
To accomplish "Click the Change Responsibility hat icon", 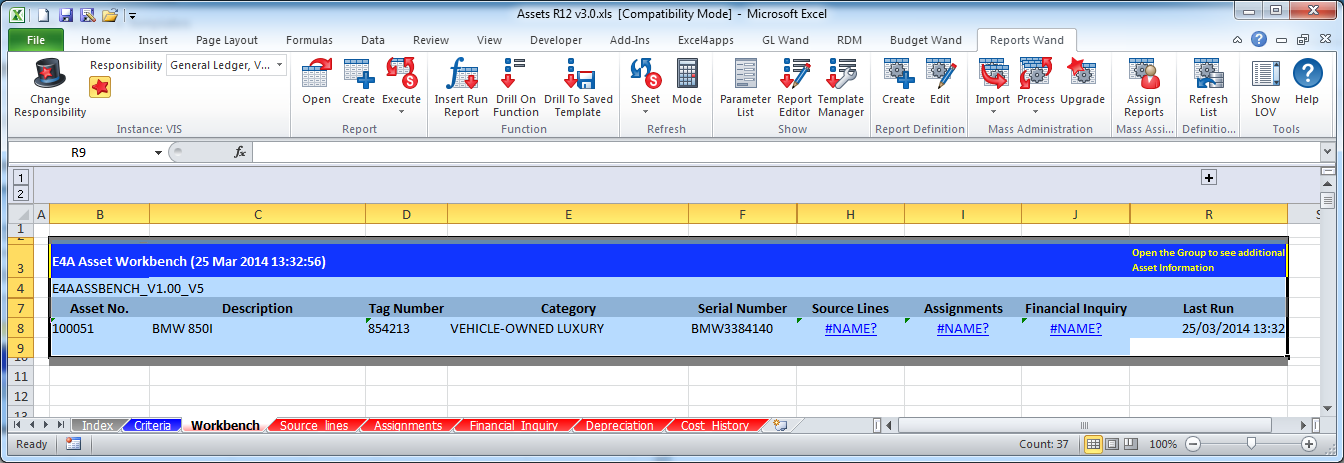I will pyautogui.click(x=50, y=74).
